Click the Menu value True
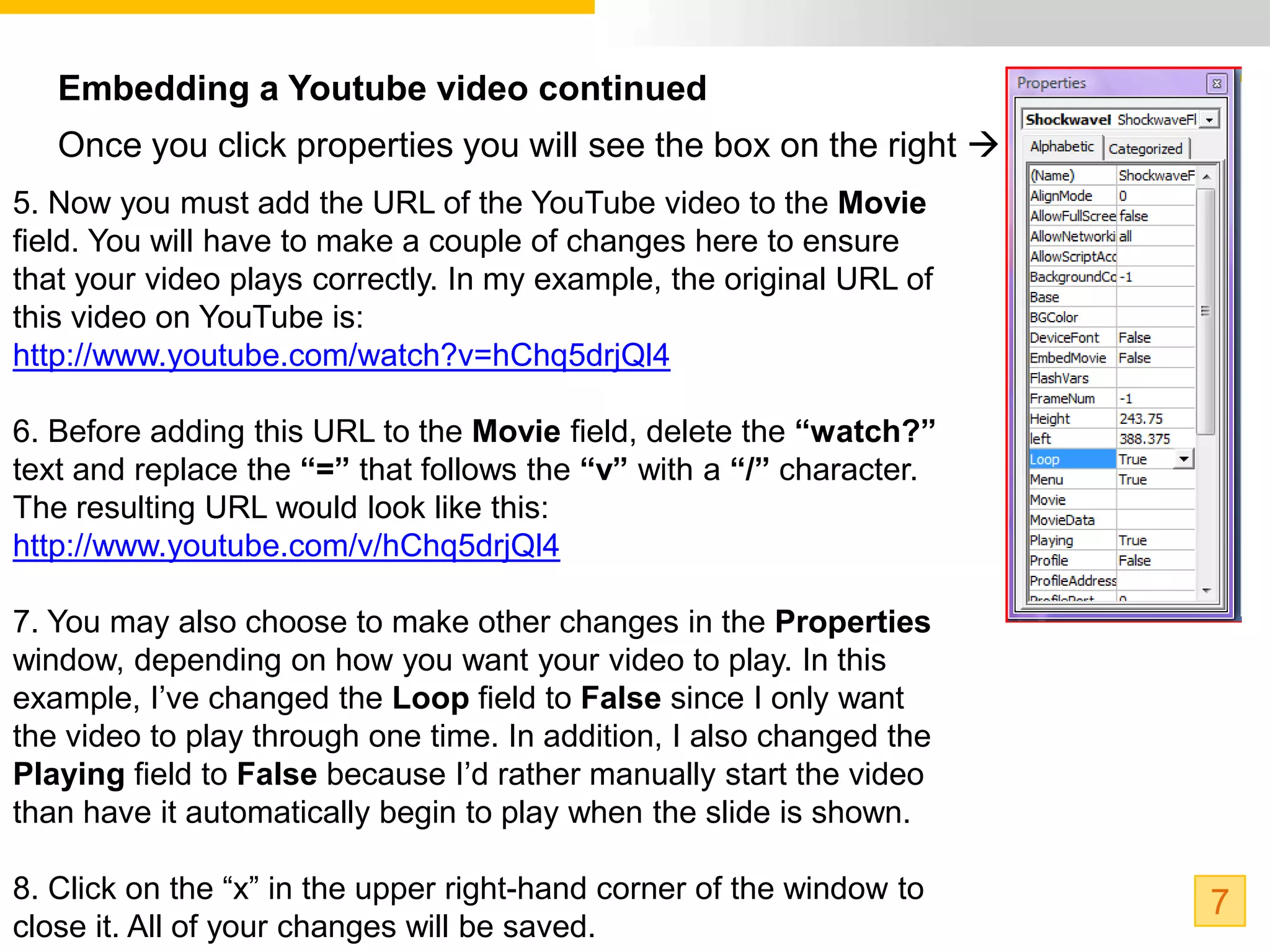Image resolution: width=1270 pixels, height=952 pixels. pos(1156,479)
